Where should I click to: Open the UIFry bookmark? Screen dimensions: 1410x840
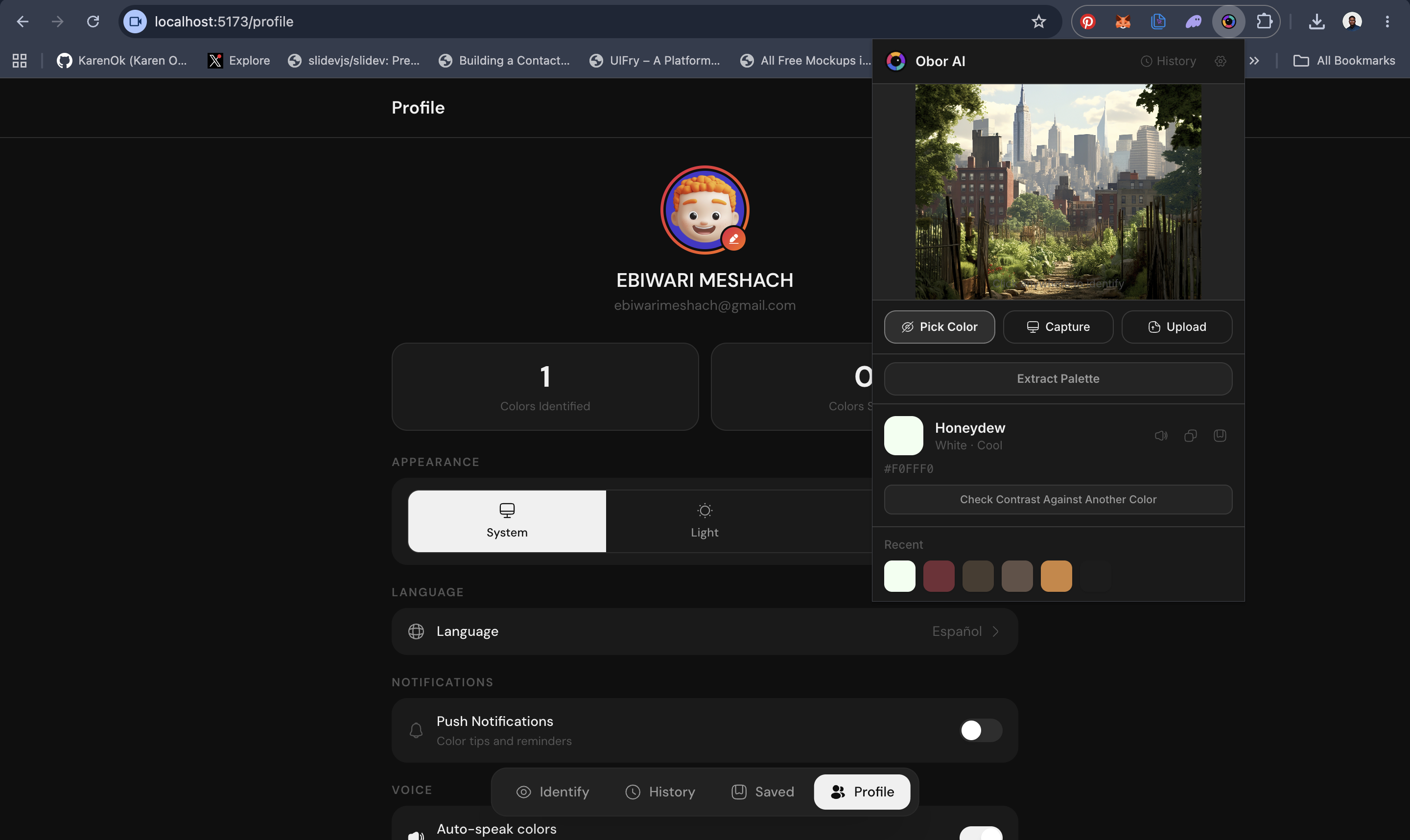[x=655, y=61]
